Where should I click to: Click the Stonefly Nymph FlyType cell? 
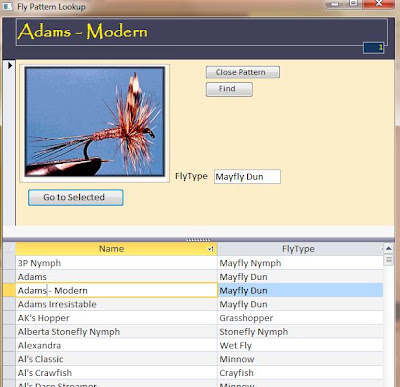click(300, 331)
